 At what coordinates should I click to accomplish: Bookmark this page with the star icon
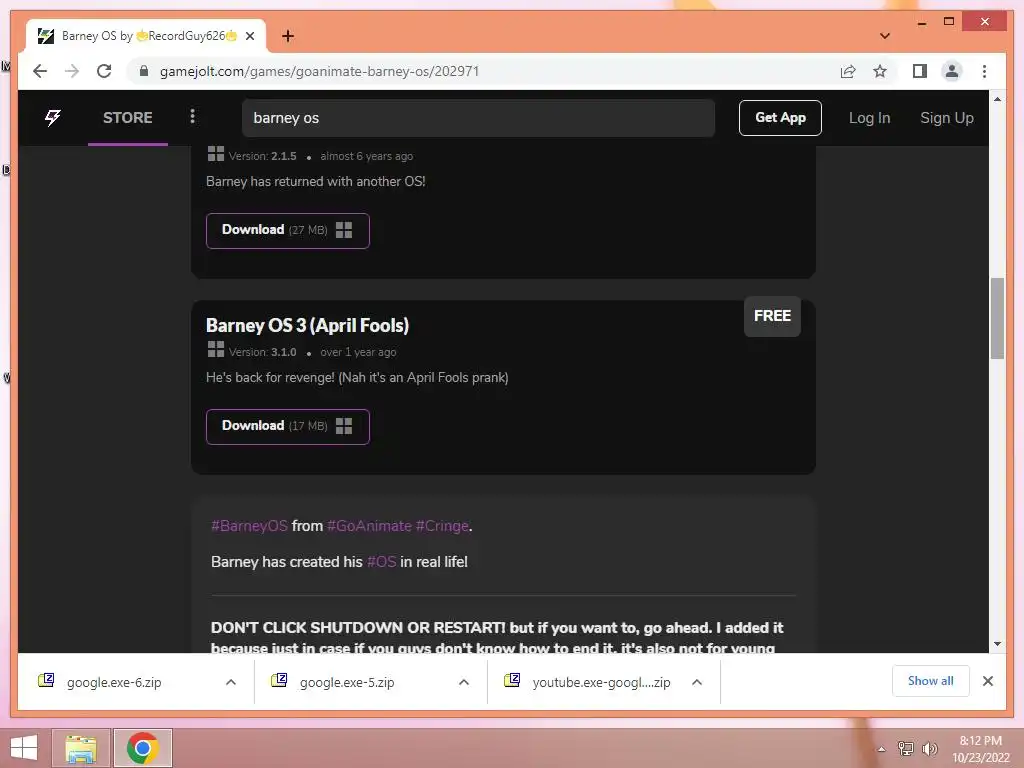(x=880, y=71)
